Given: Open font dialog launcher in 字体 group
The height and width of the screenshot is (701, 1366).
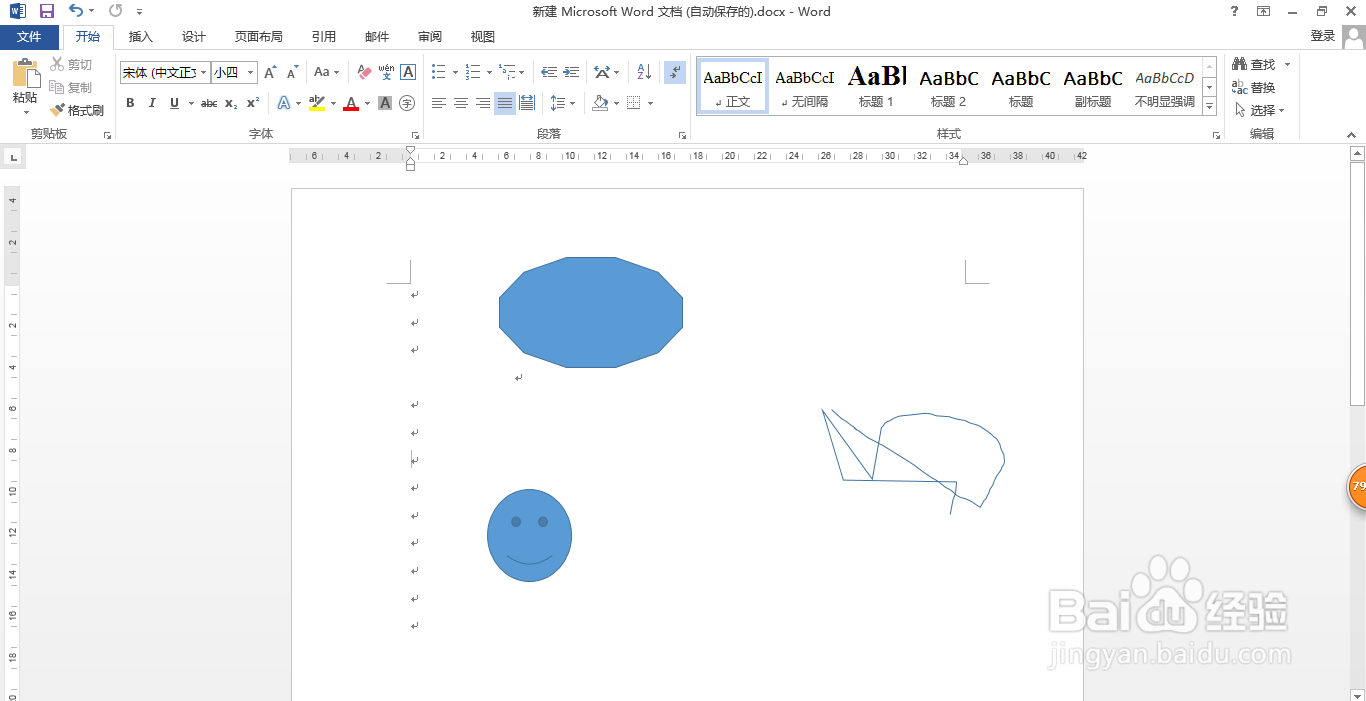Looking at the screenshot, I should tap(415, 135).
